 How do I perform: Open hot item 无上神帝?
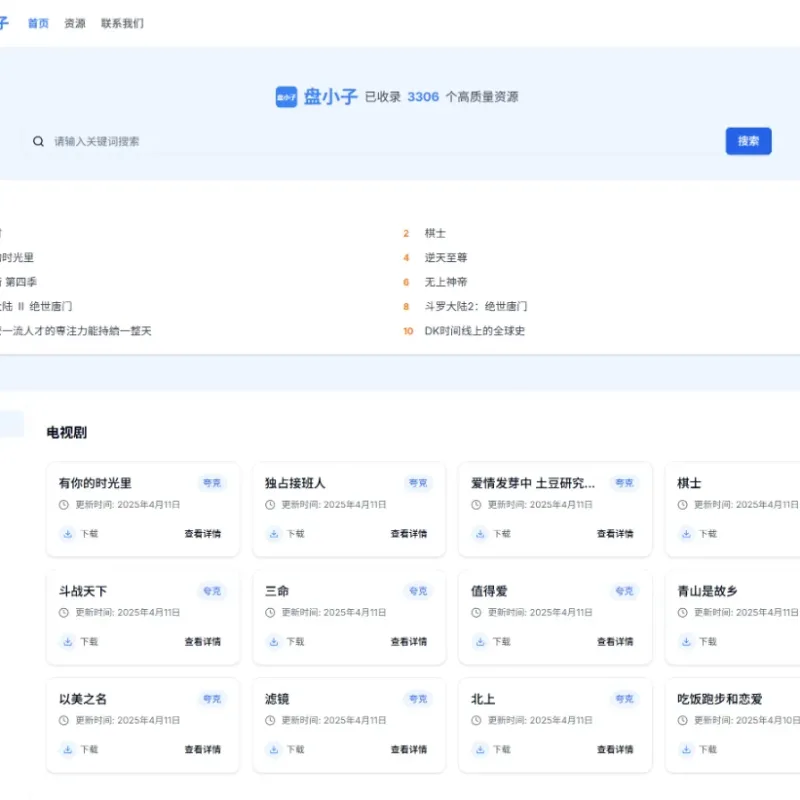tap(446, 282)
